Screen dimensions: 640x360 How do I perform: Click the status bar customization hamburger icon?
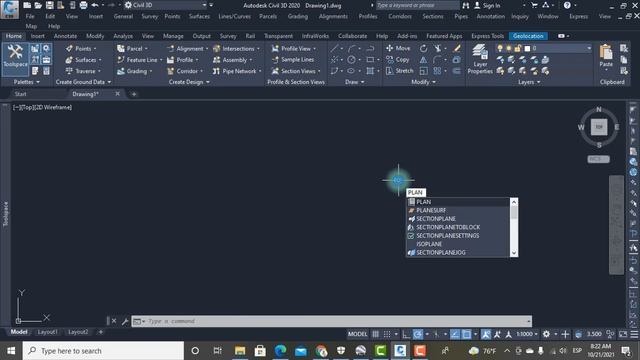(634, 334)
